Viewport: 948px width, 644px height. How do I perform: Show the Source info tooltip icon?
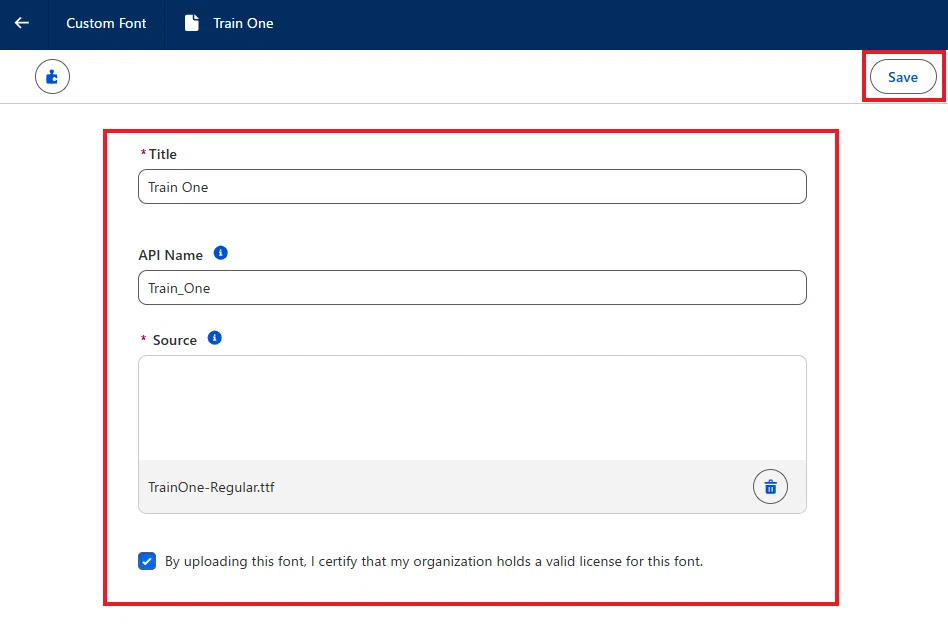215,338
